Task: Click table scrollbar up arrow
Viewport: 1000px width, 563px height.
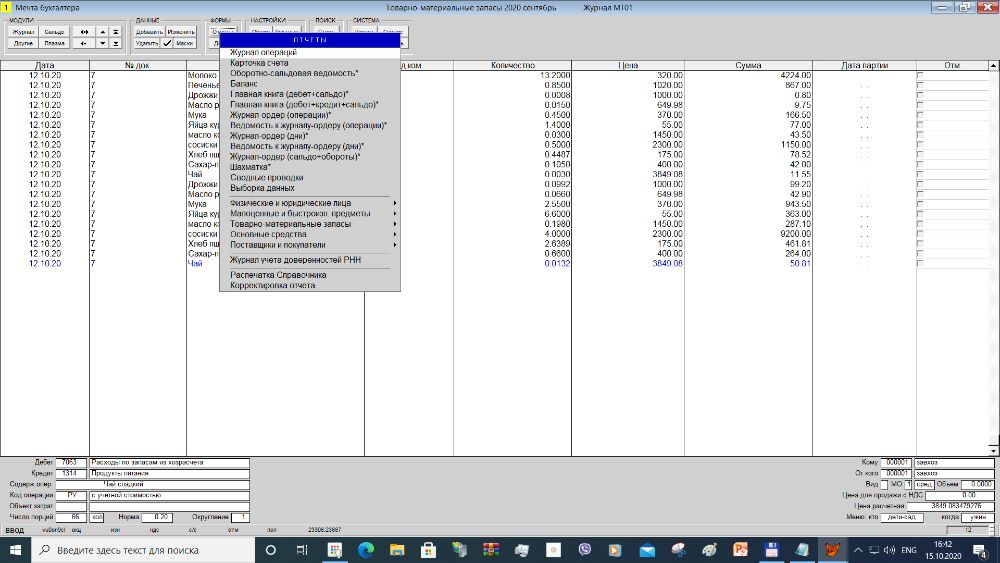Action: (x=994, y=66)
